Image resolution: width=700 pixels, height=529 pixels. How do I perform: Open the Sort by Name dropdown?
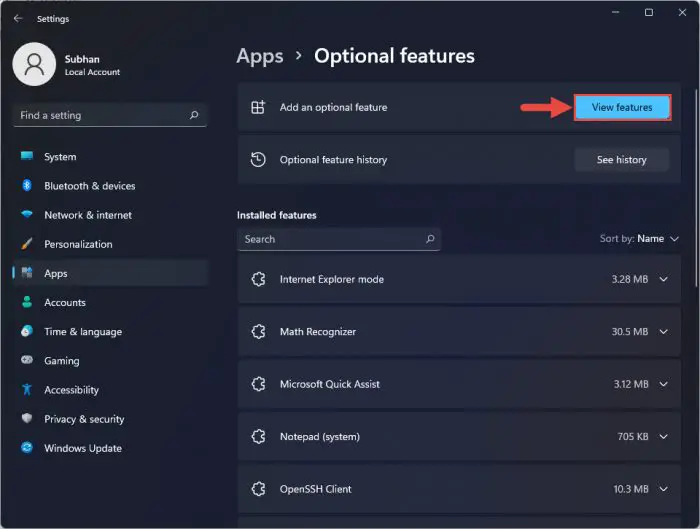(x=639, y=239)
